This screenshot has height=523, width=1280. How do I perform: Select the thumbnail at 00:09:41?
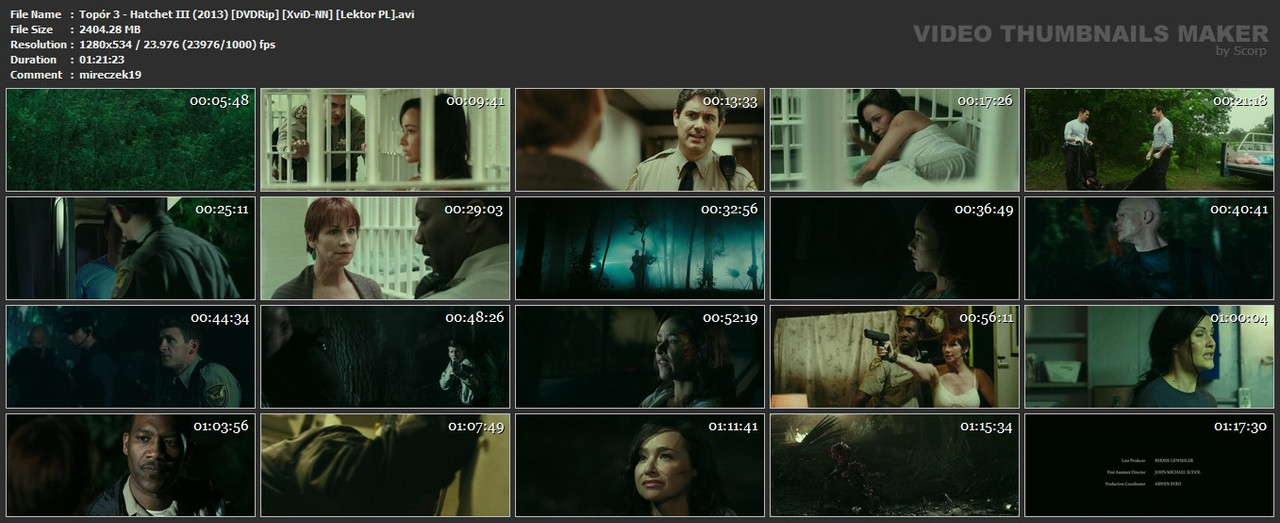coord(385,140)
